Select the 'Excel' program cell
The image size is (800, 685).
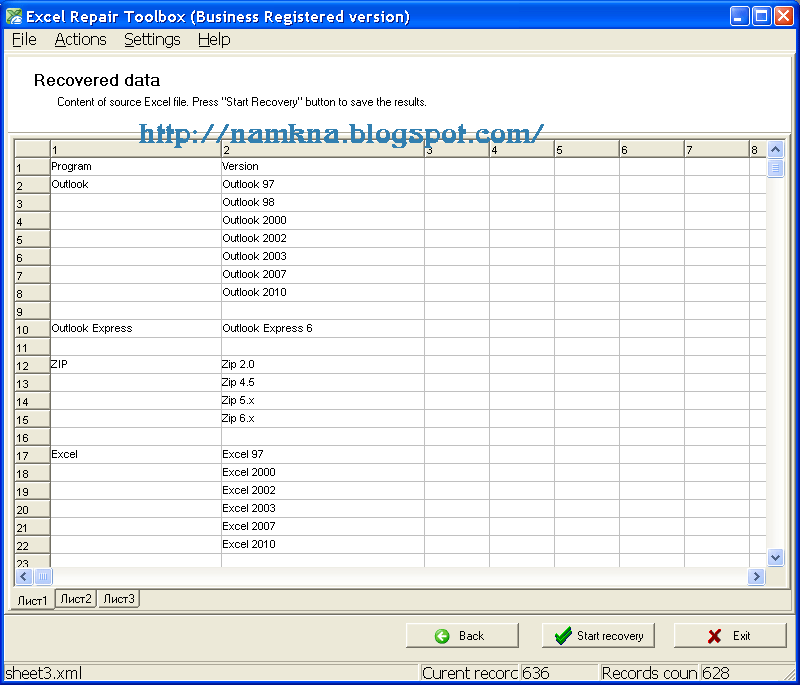click(x=135, y=454)
